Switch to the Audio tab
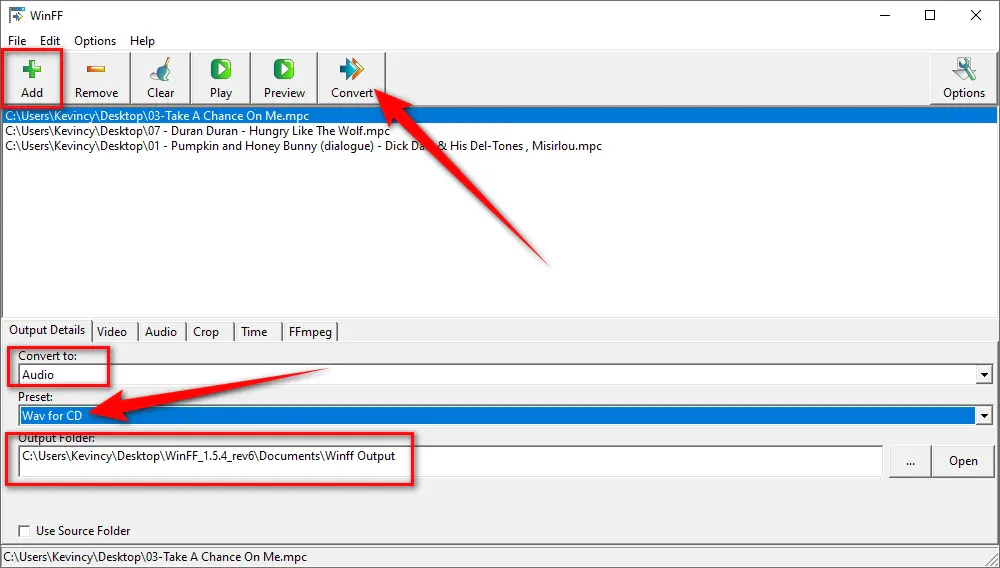 161,331
